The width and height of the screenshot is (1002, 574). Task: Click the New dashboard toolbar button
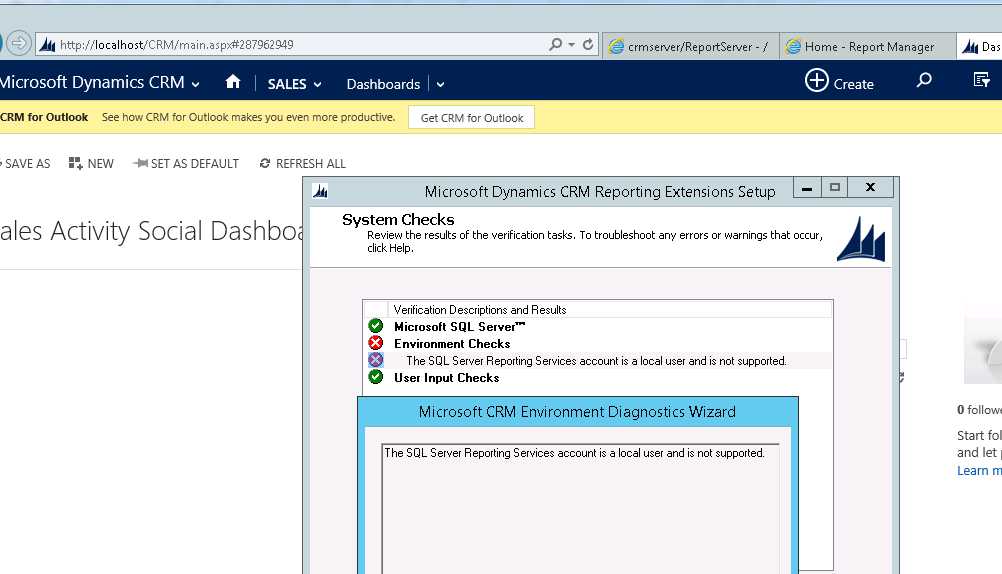click(x=91, y=164)
